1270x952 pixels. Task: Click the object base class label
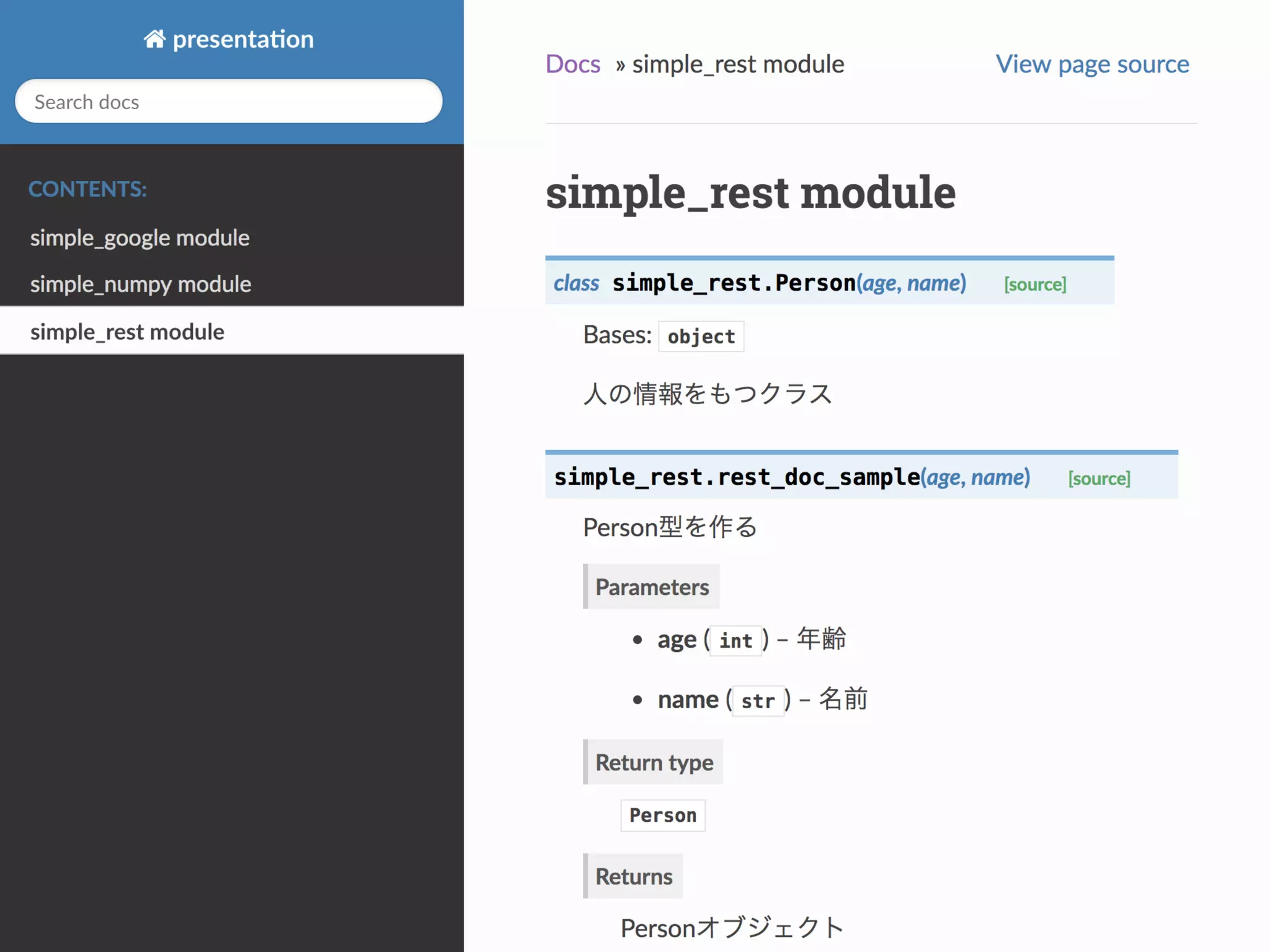point(701,337)
